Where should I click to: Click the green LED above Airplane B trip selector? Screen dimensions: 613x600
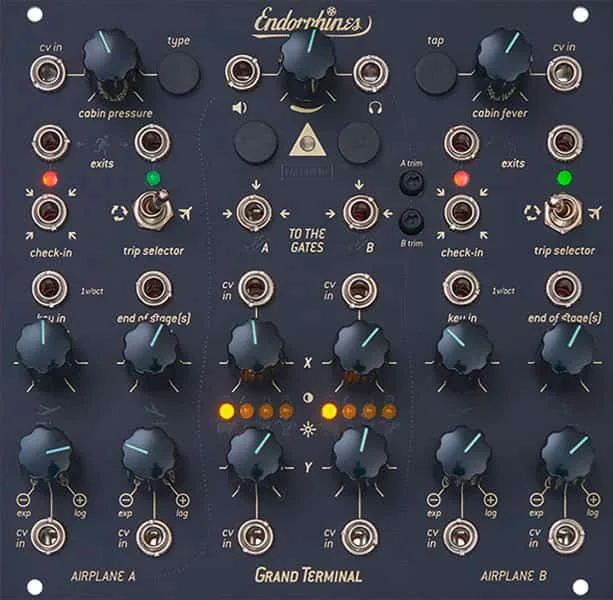[563, 178]
